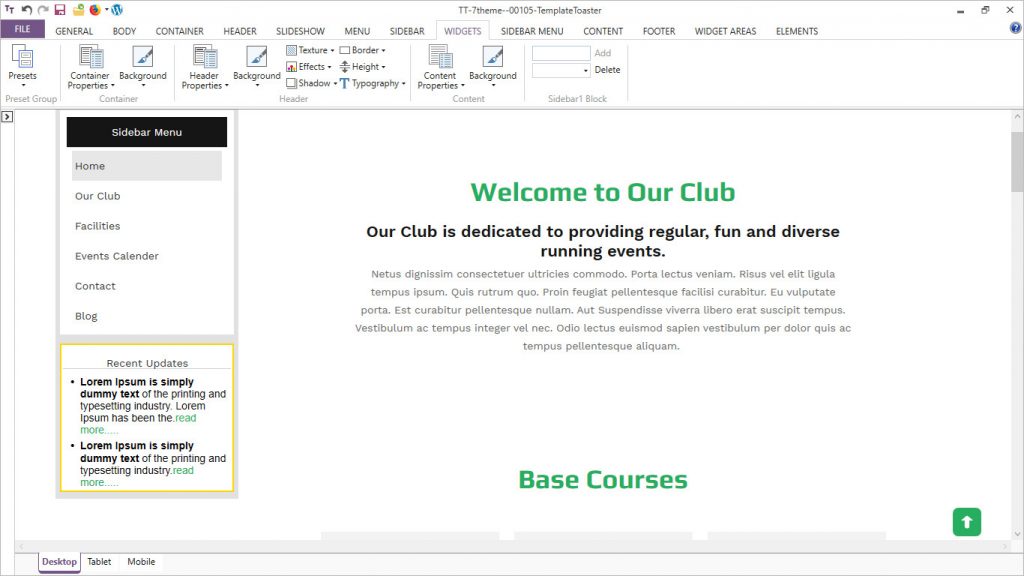This screenshot has width=1024, height=576.
Task: Open the FILE menu
Action: click(23, 29)
